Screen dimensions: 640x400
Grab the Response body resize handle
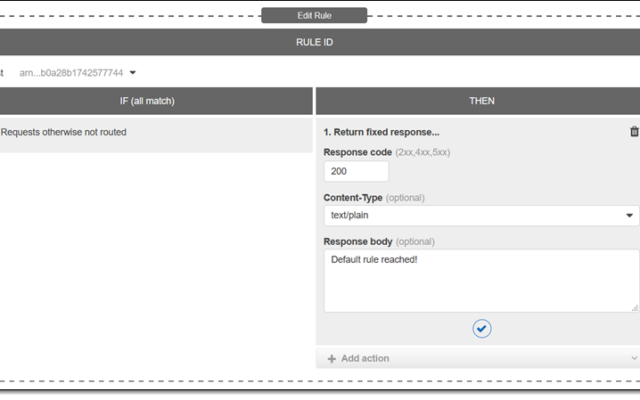pyautogui.click(x=635, y=308)
